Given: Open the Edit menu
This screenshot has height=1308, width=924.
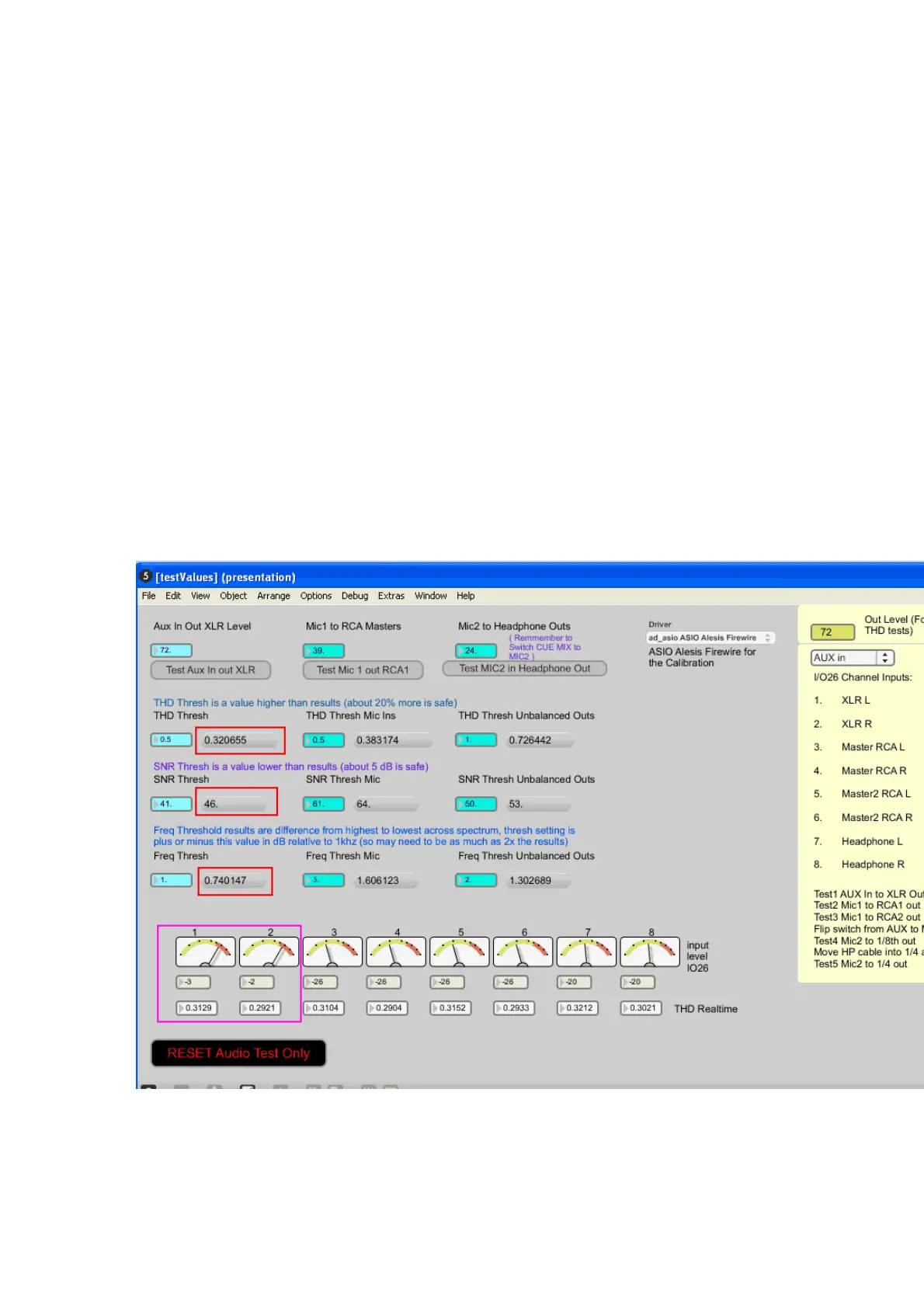Looking at the screenshot, I should click(172, 596).
